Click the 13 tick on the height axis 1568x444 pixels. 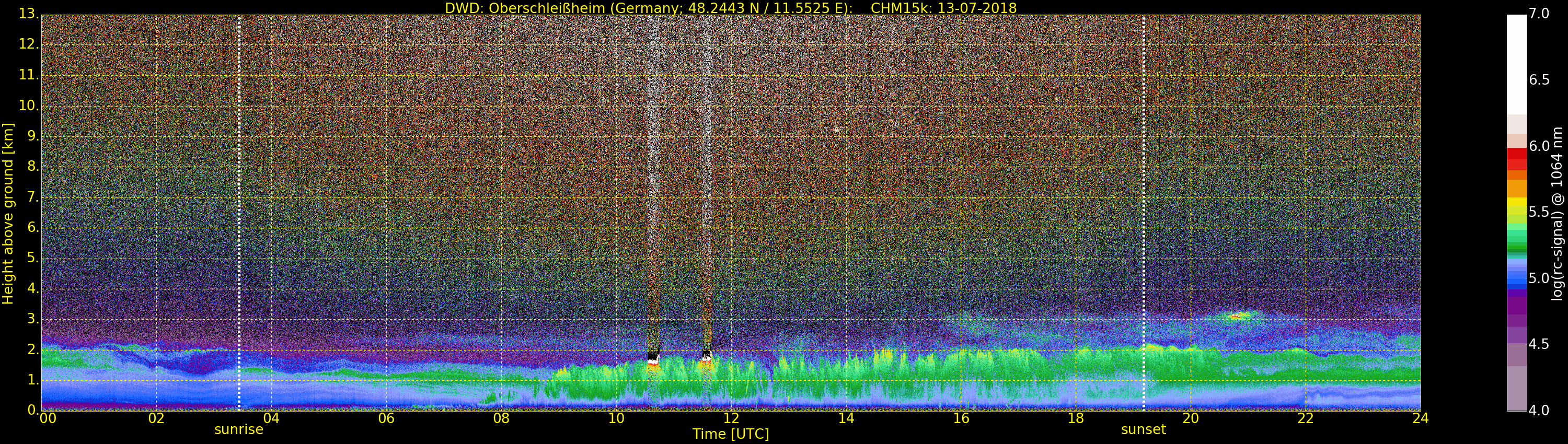tap(27, 14)
